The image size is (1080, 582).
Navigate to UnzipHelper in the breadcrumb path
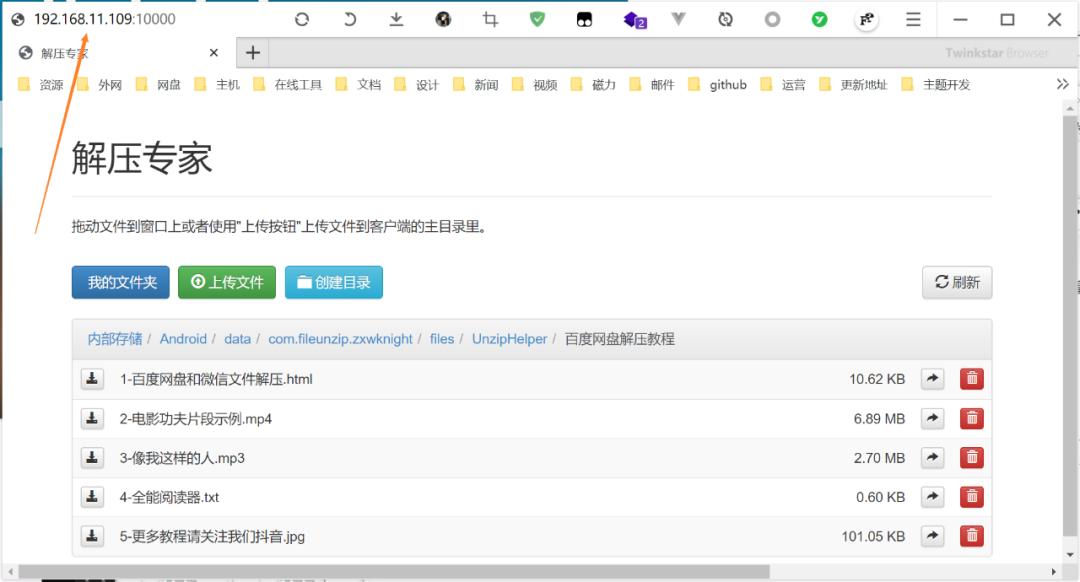[x=508, y=339]
